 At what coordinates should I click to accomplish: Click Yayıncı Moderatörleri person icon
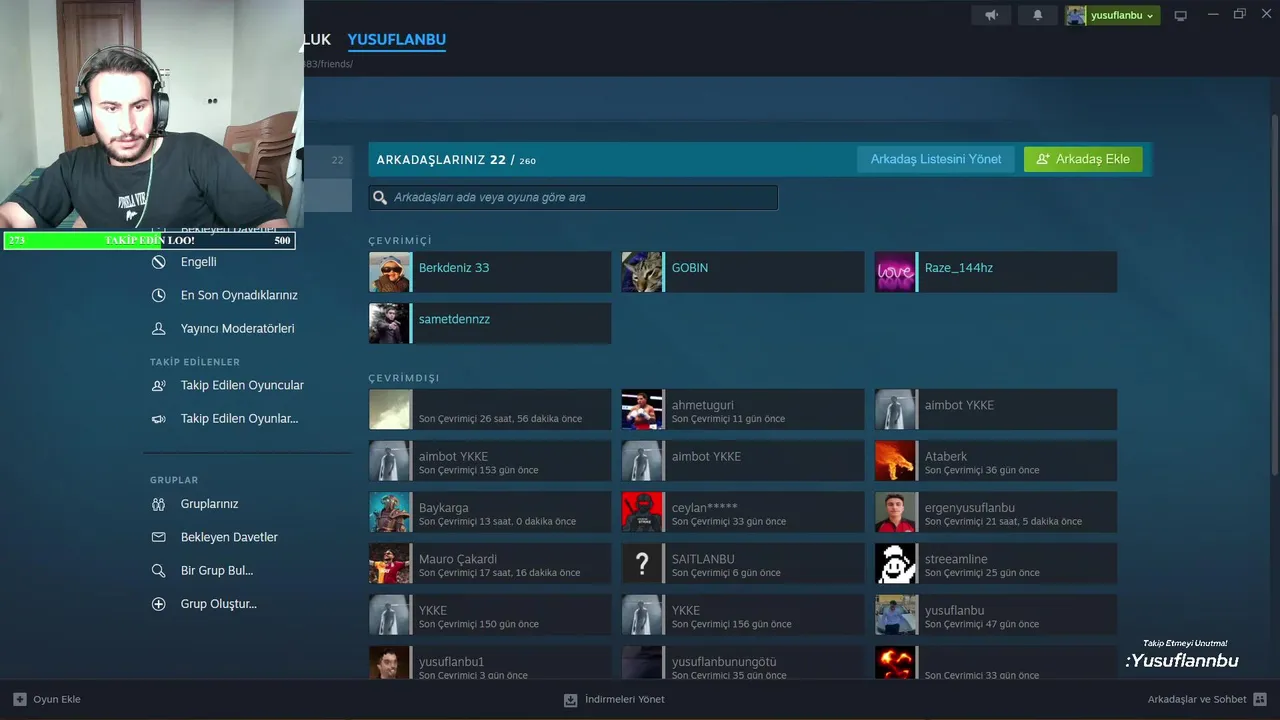click(159, 328)
